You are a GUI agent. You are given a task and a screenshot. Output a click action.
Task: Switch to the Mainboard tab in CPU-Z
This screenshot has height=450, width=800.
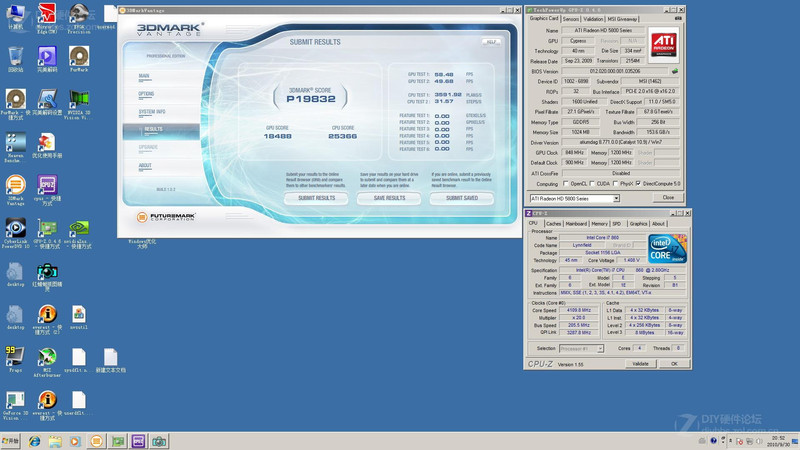coord(576,223)
